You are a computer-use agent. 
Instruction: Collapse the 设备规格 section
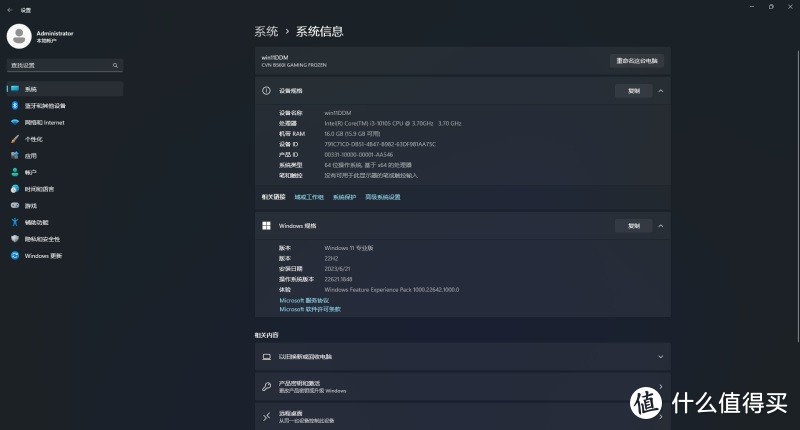[661, 90]
